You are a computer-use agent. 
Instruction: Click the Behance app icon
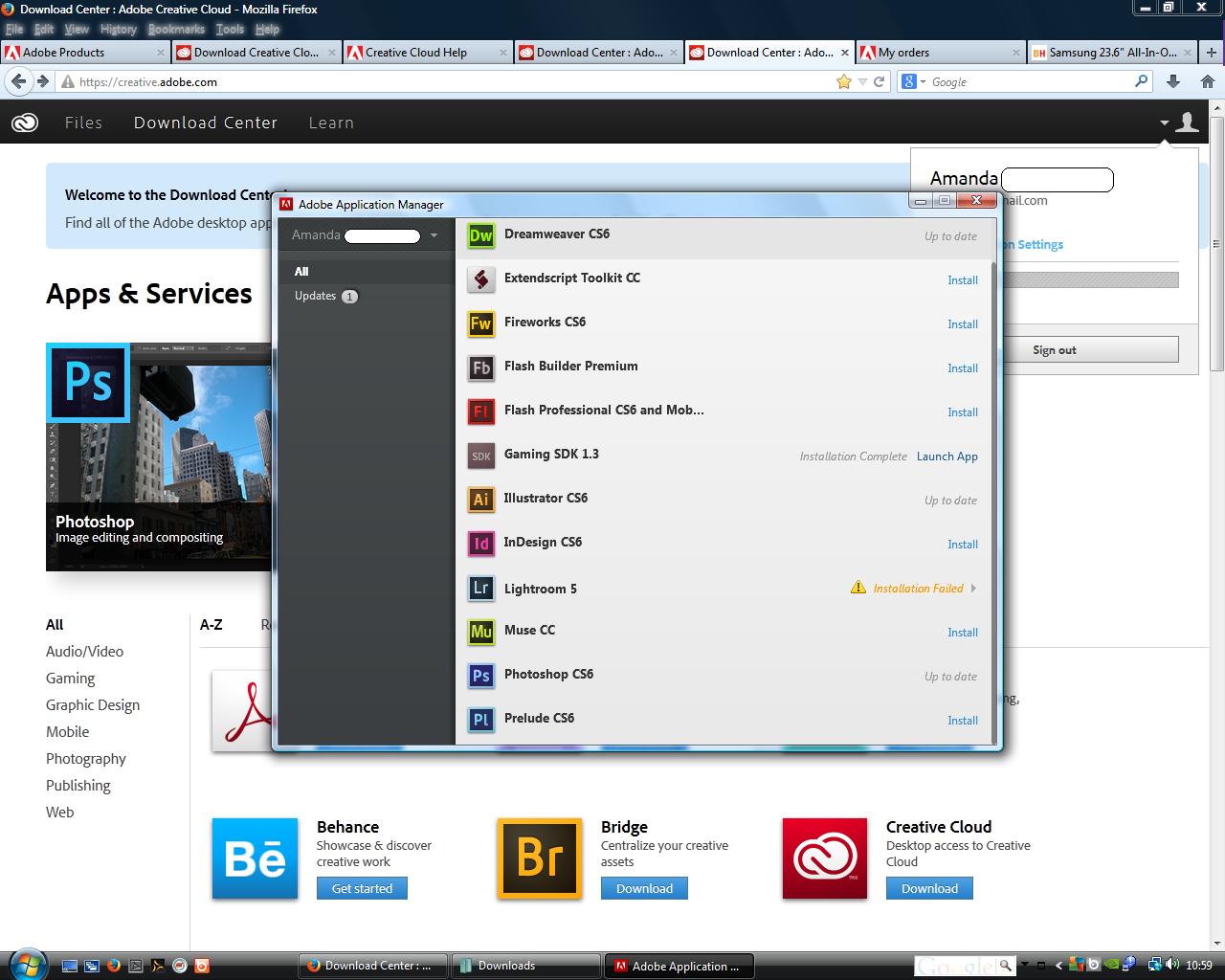pos(255,858)
